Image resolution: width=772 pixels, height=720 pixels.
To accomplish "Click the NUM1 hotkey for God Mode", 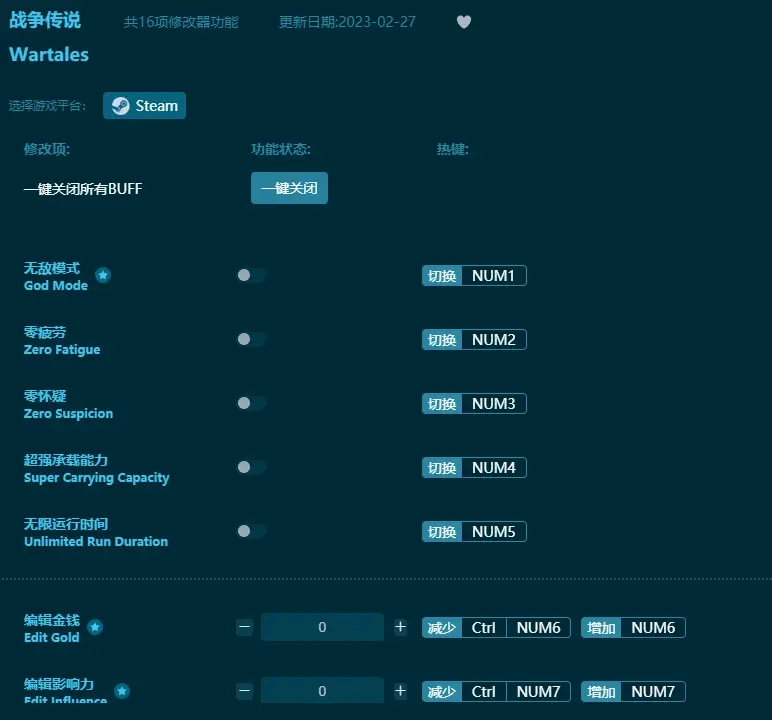I will [494, 275].
